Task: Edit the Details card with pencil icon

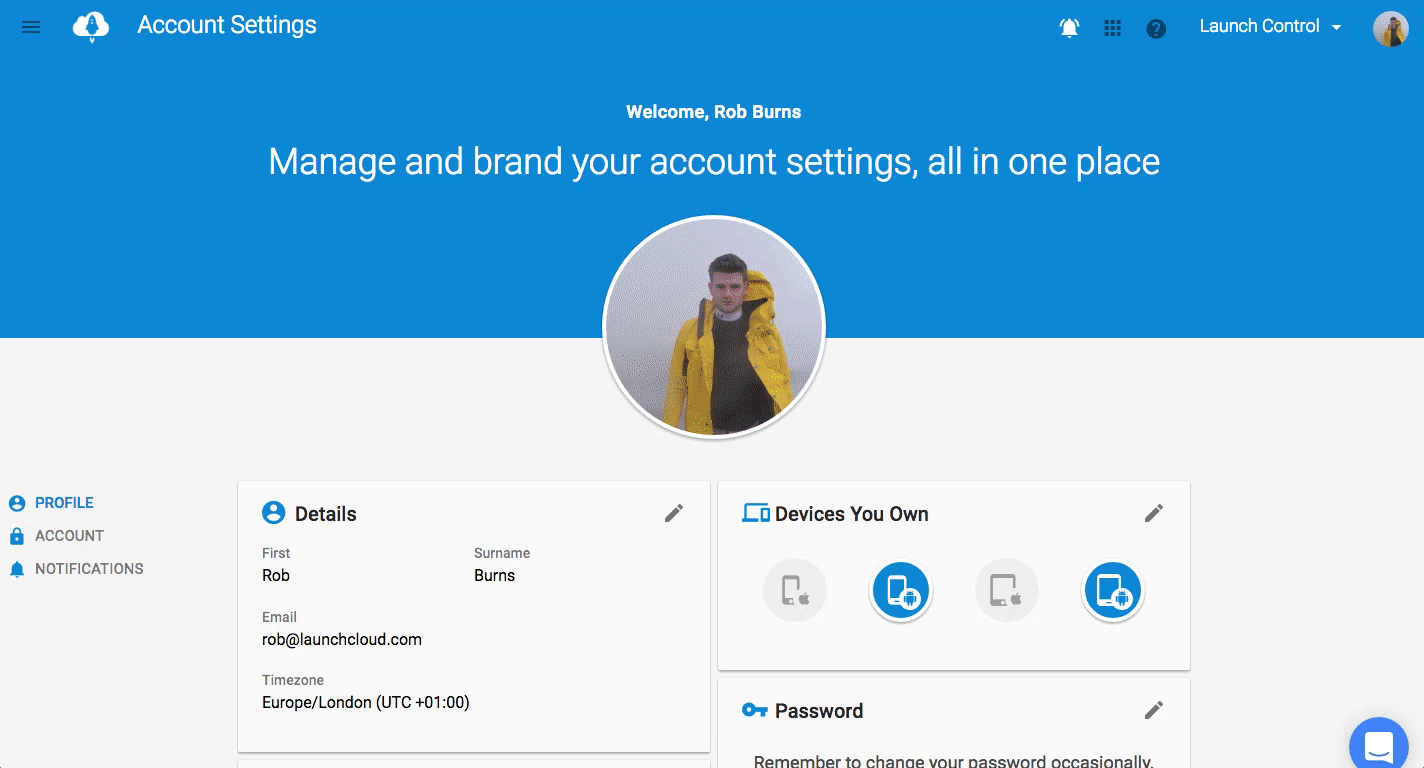Action: (x=674, y=513)
